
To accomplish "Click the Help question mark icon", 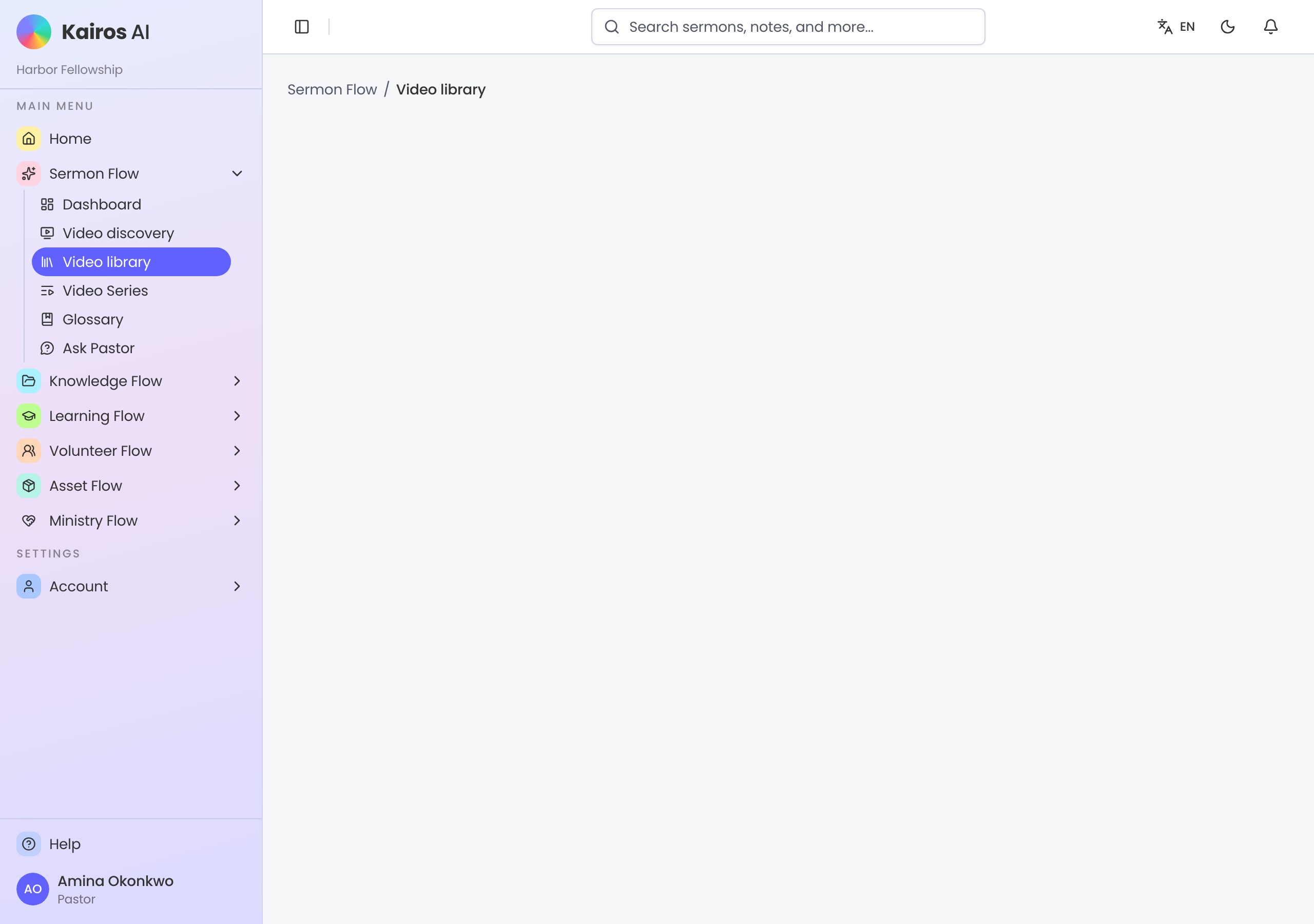I will (x=29, y=844).
